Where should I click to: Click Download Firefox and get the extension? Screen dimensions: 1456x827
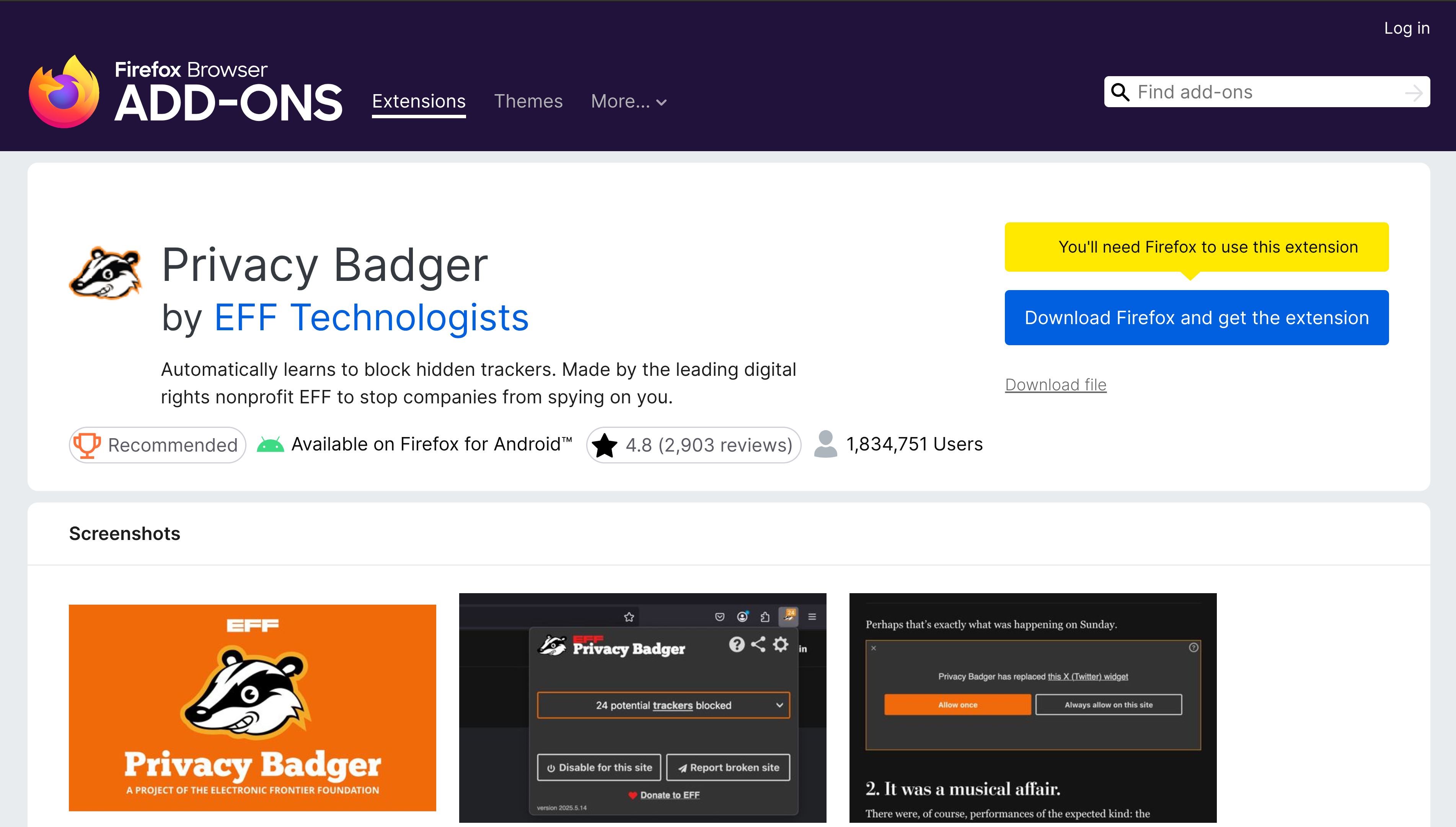tap(1197, 318)
